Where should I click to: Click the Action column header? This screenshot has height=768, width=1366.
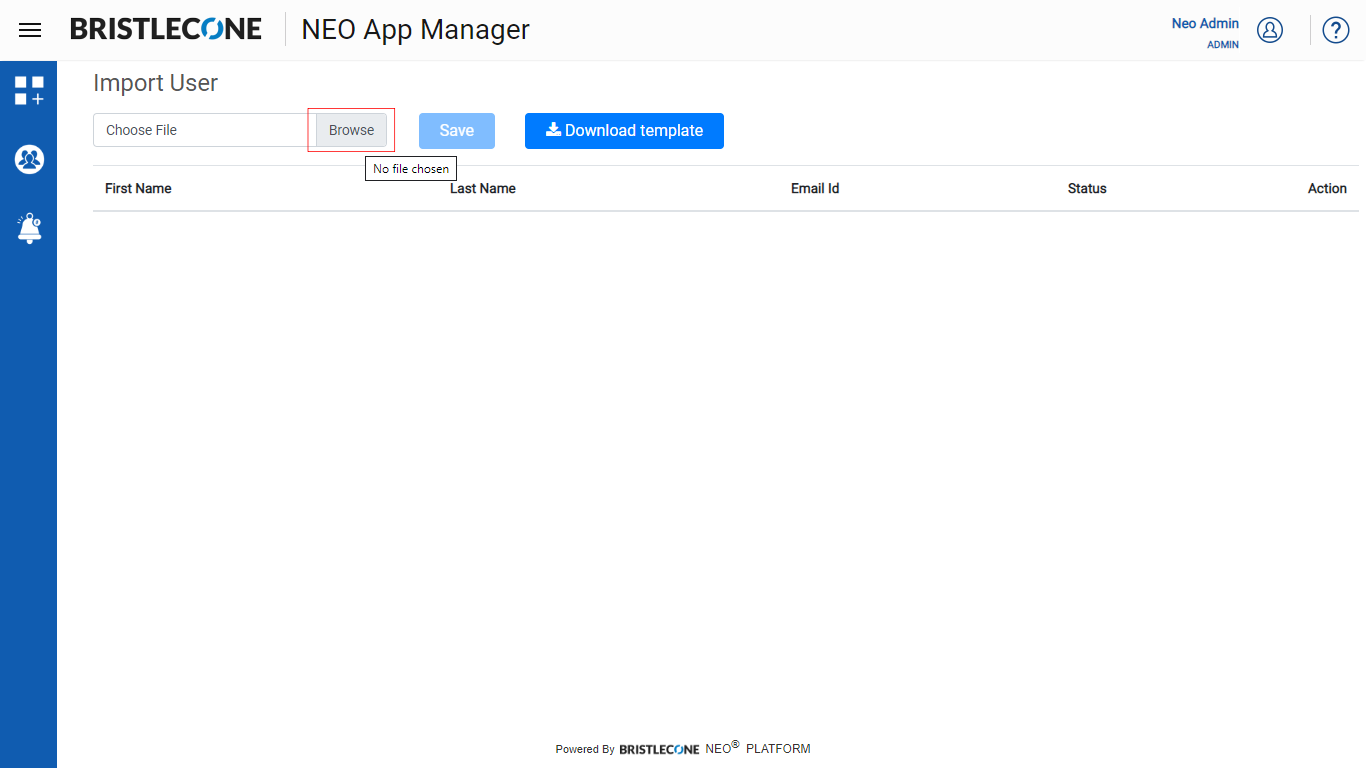[1327, 188]
